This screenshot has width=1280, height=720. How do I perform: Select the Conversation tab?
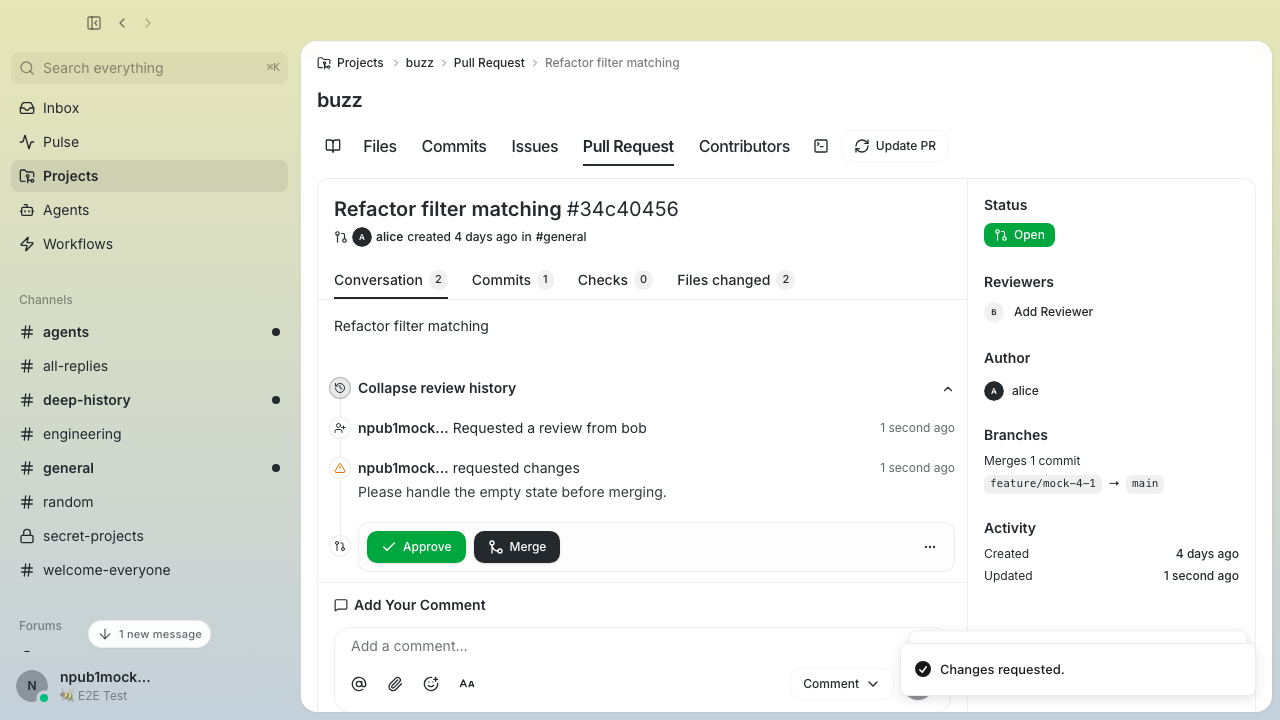(391, 280)
